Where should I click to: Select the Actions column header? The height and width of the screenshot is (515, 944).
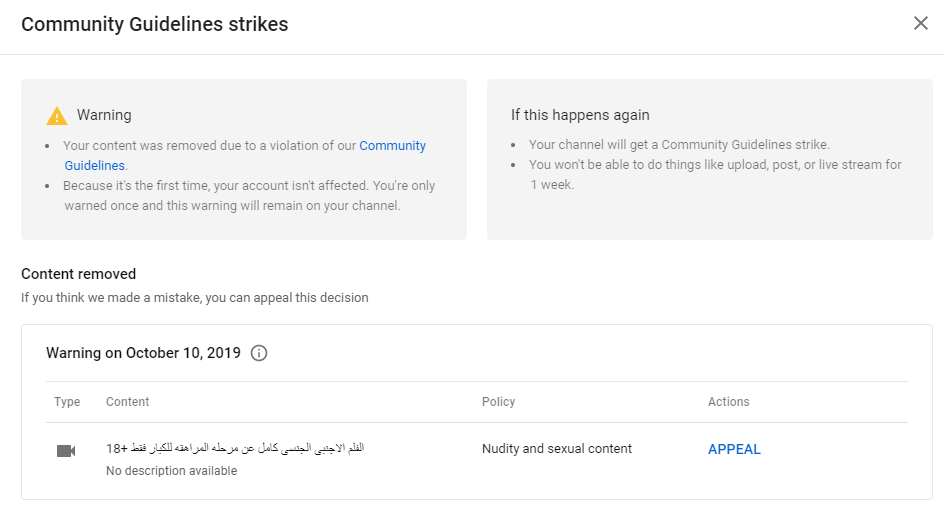pyautogui.click(x=728, y=402)
